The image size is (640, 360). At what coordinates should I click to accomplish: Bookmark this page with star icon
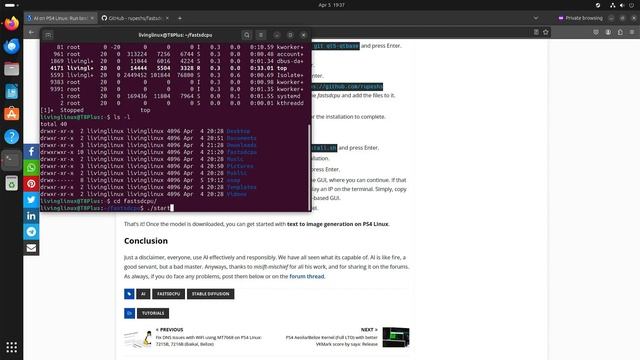pyautogui.click(x=546, y=32)
